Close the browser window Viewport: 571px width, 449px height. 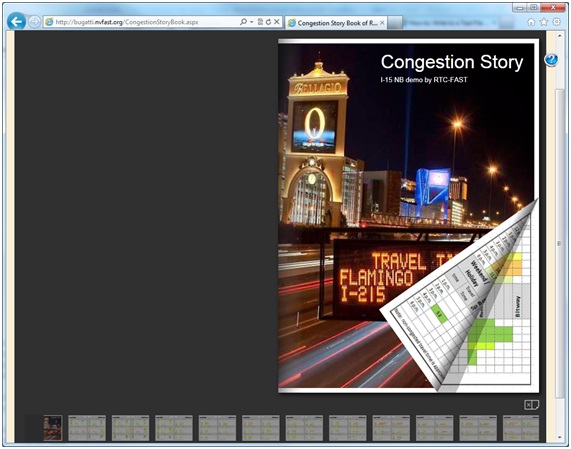pyautogui.click(x=553, y=8)
